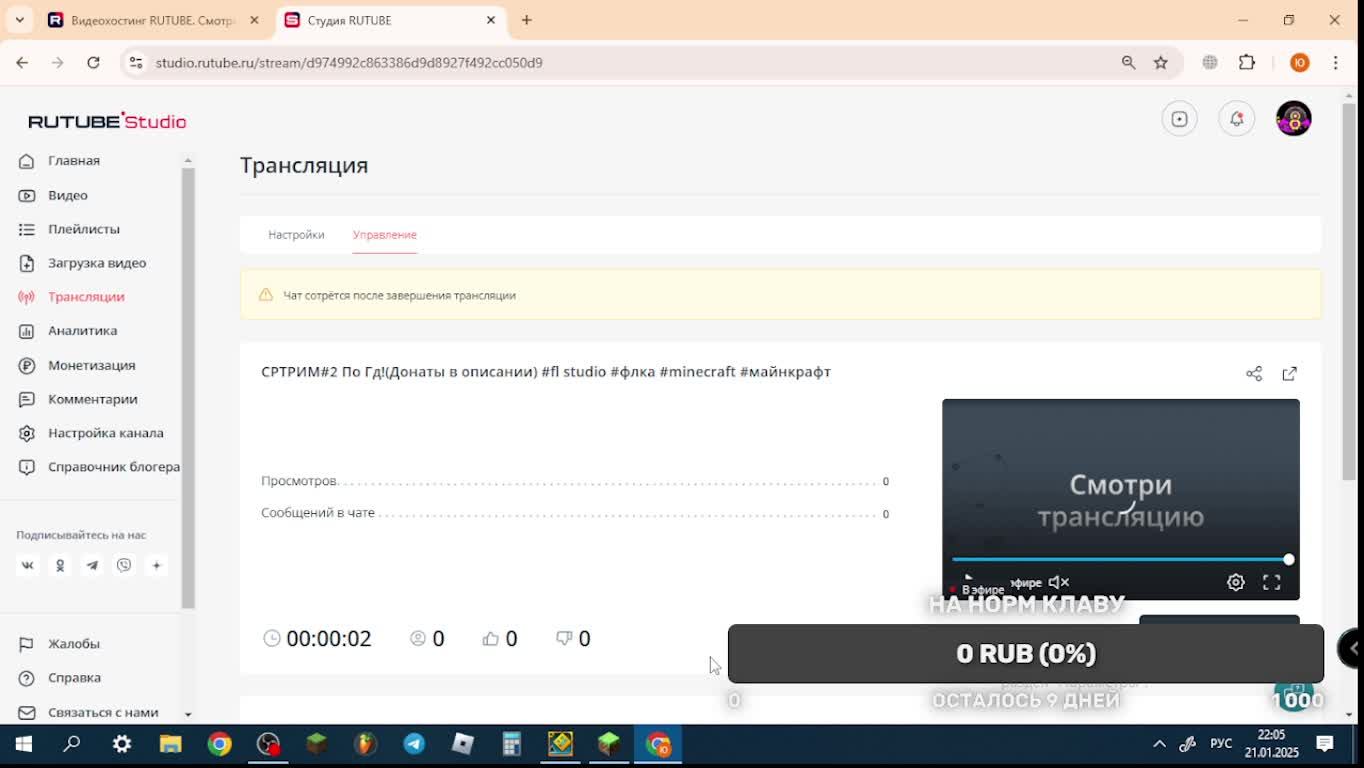Open player settings gear

coord(1236,582)
